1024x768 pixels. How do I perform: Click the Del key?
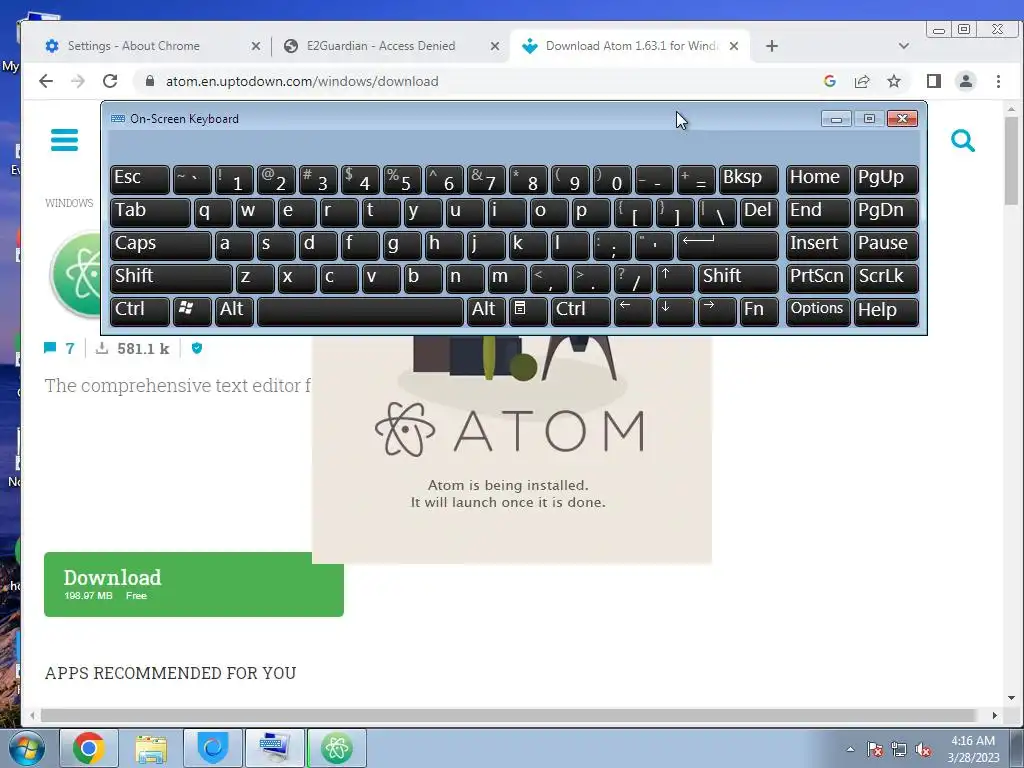[x=759, y=213]
